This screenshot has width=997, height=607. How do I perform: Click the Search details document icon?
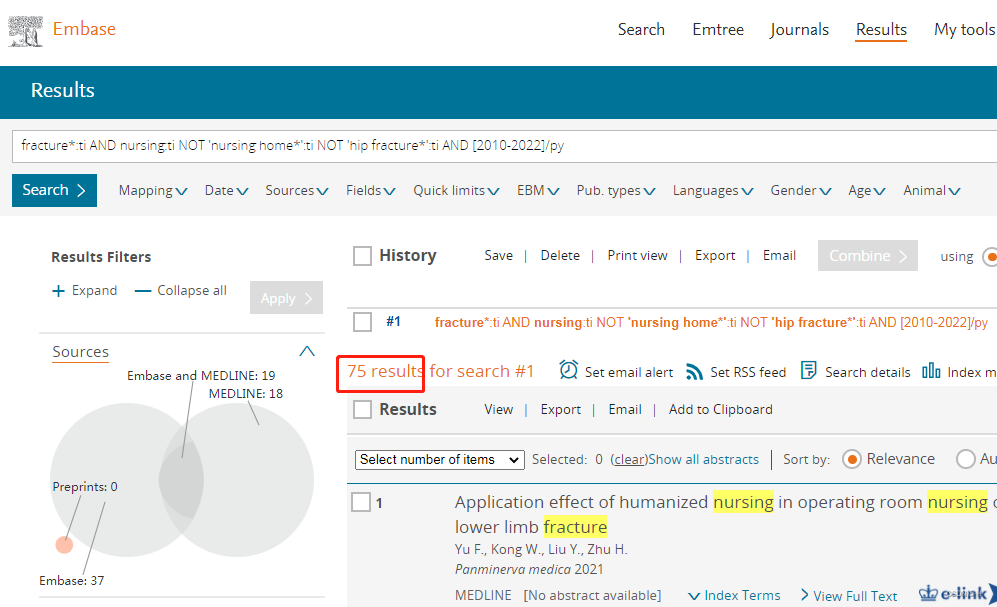(808, 370)
